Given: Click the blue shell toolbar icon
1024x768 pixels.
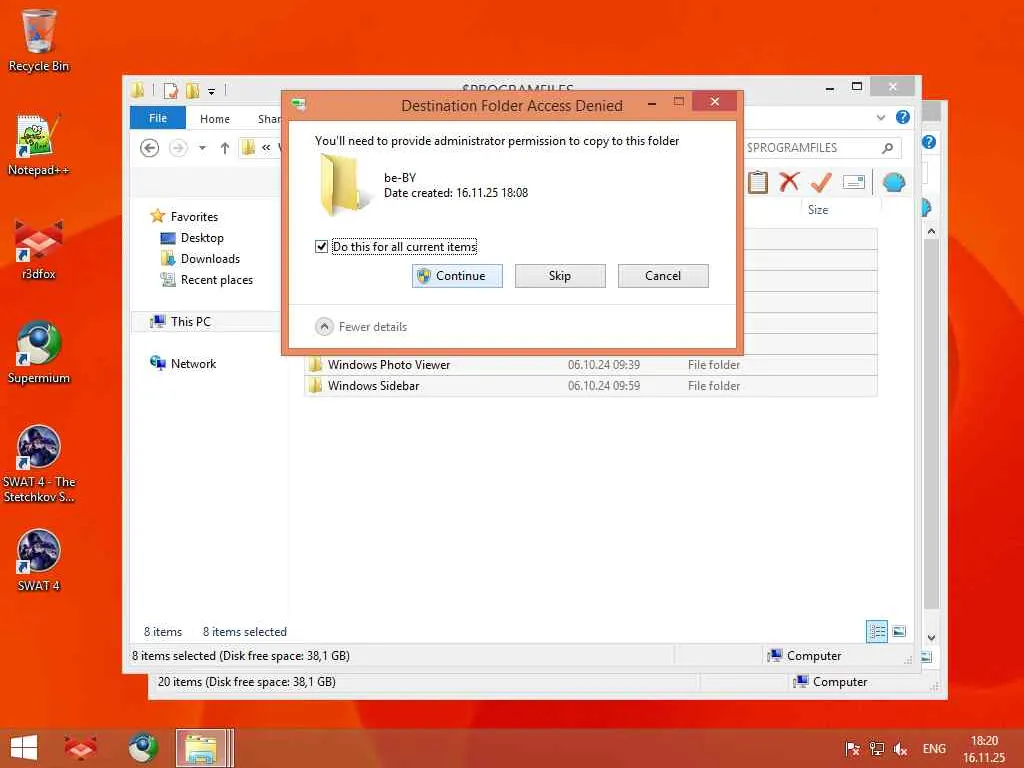Looking at the screenshot, I should pyautogui.click(x=894, y=182).
